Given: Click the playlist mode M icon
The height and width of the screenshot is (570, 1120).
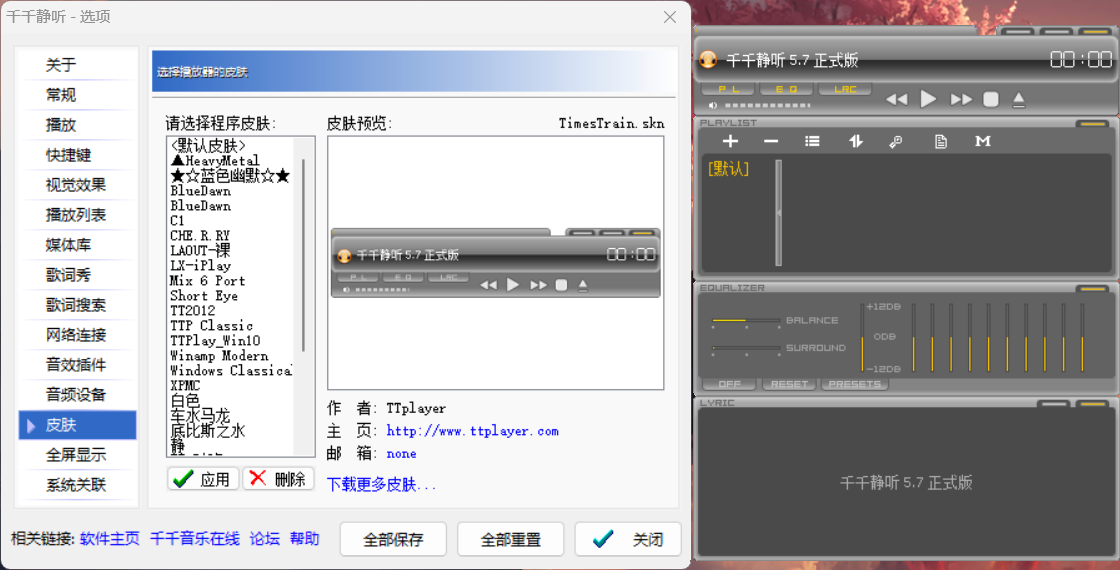Looking at the screenshot, I should coord(983,141).
